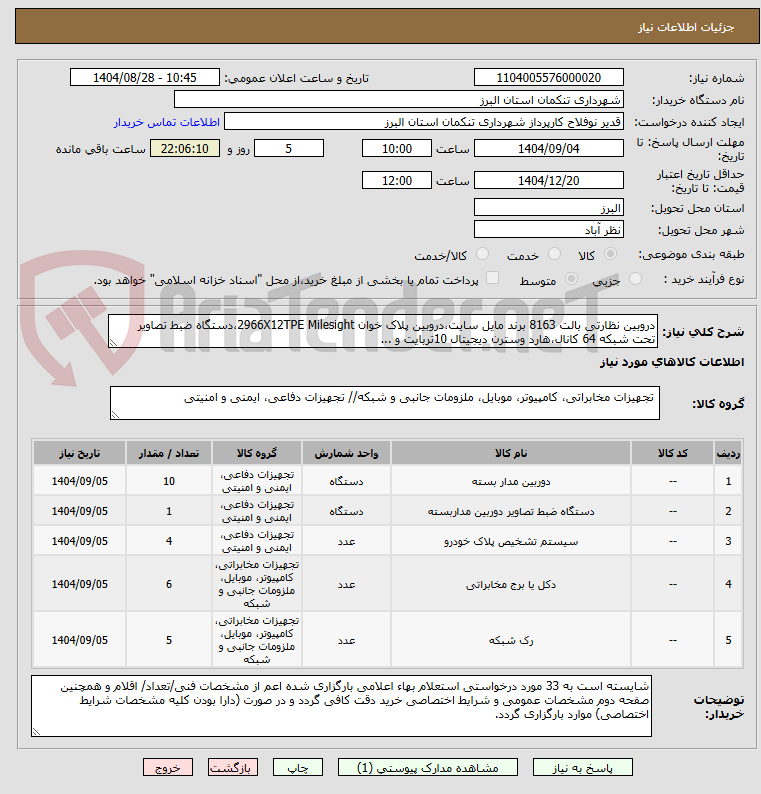Click delivery province field البرز
Image resolution: width=761 pixels, height=794 pixels.
[548, 208]
